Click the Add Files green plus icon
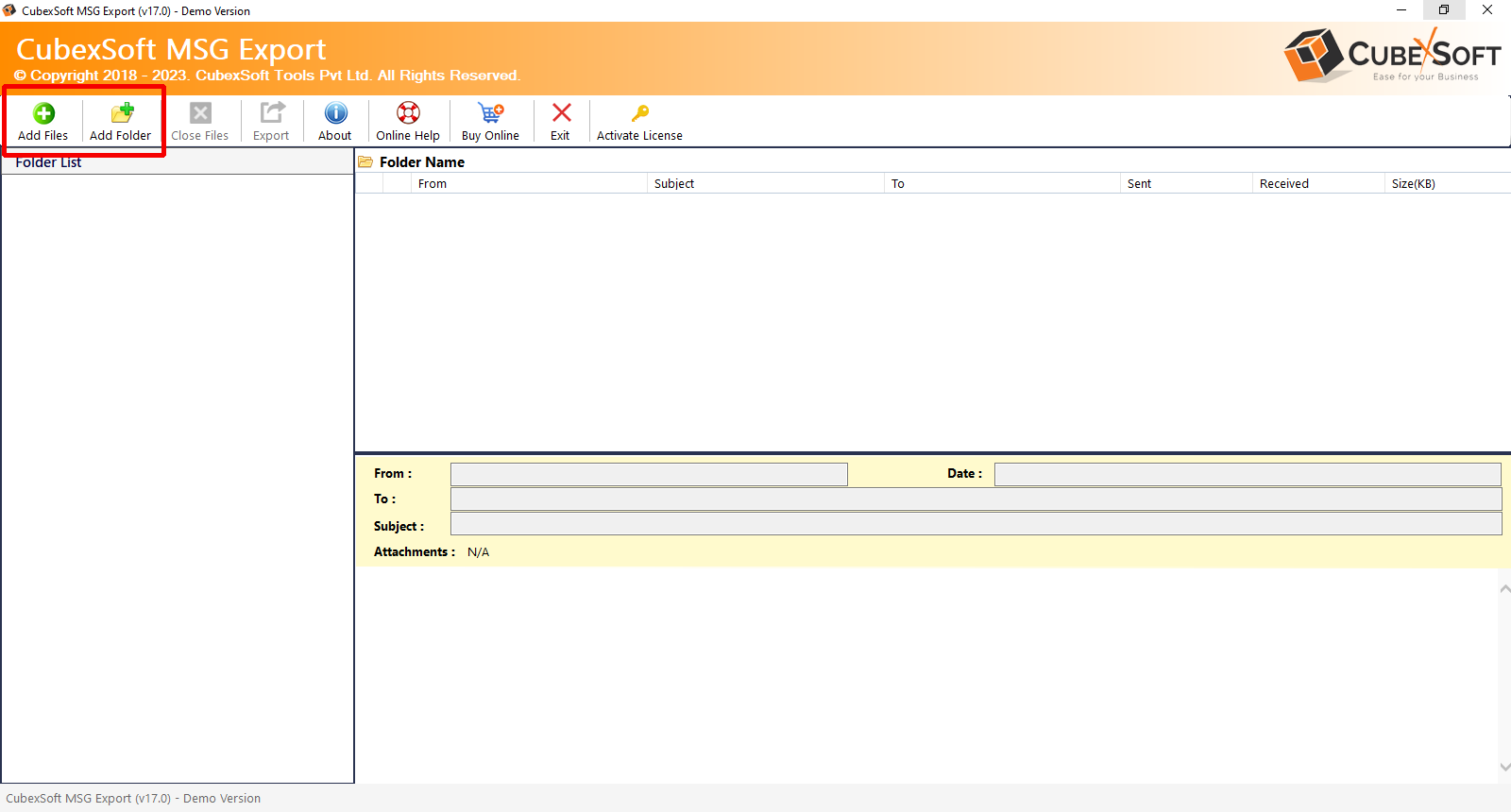 (x=43, y=114)
